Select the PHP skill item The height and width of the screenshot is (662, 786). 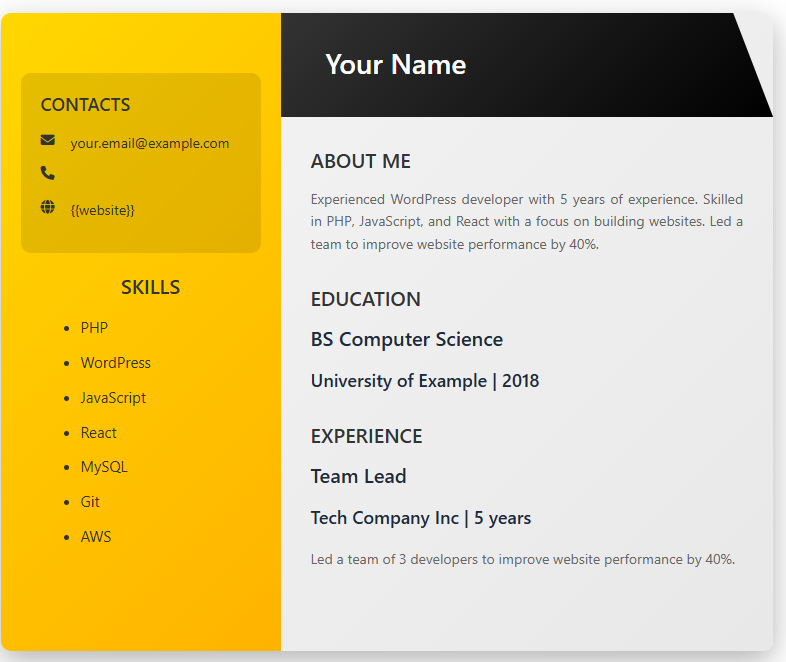[94, 328]
